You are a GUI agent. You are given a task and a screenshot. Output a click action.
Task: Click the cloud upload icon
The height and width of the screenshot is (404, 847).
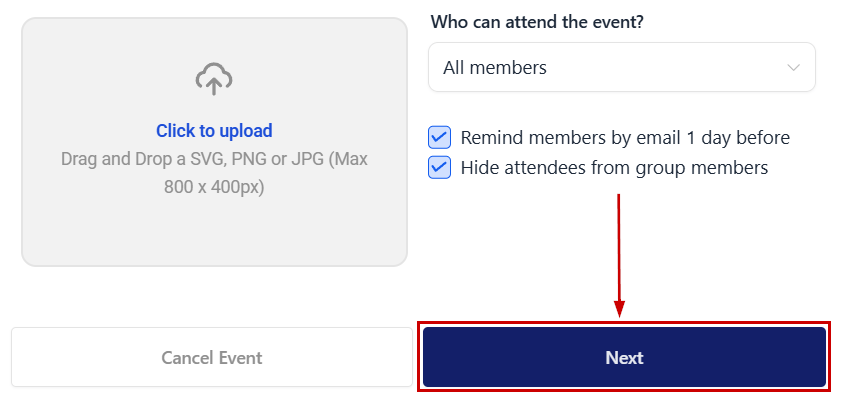(x=214, y=79)
